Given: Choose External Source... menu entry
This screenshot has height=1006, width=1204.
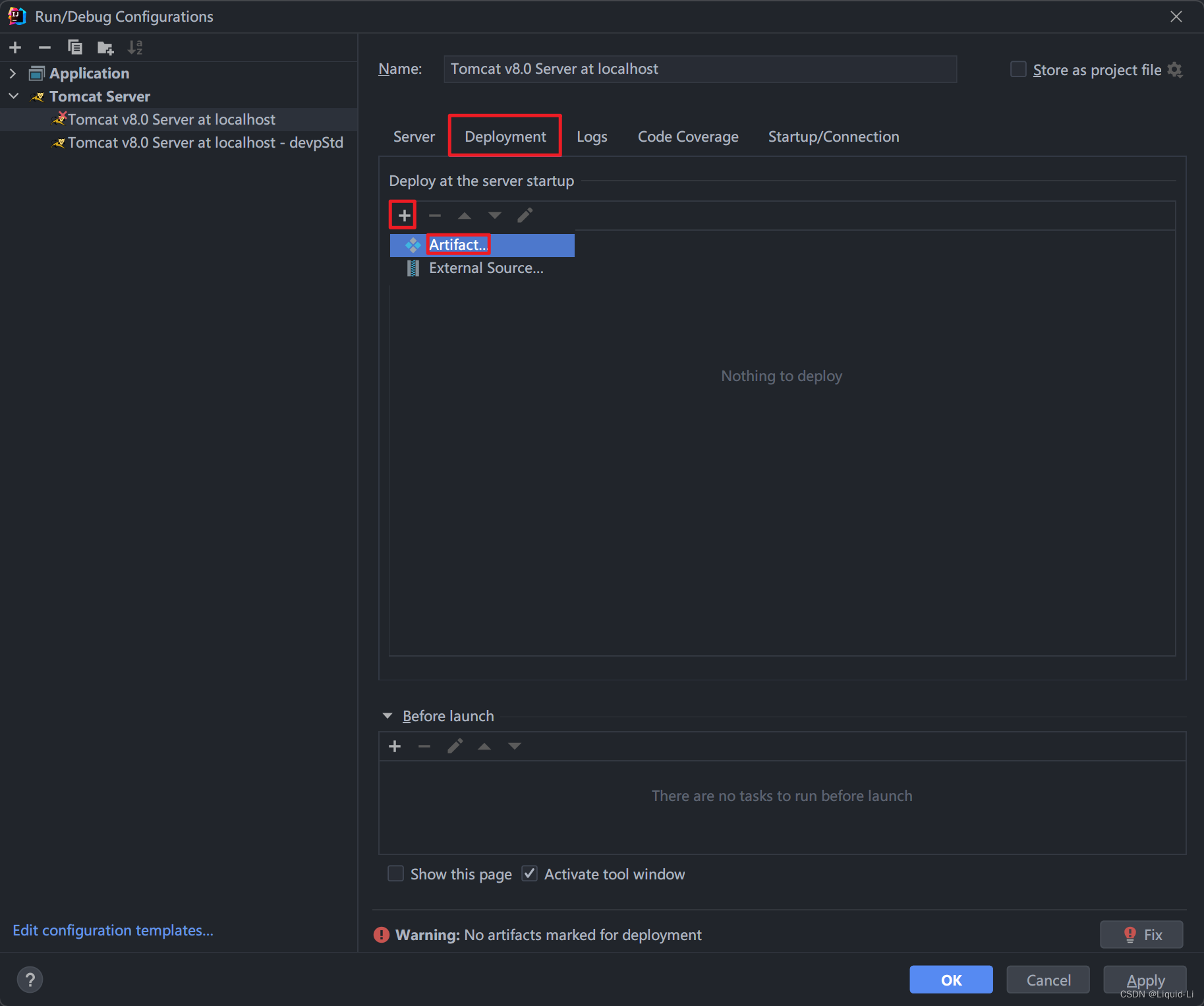Looking at the screenshot, I should 482,268.
